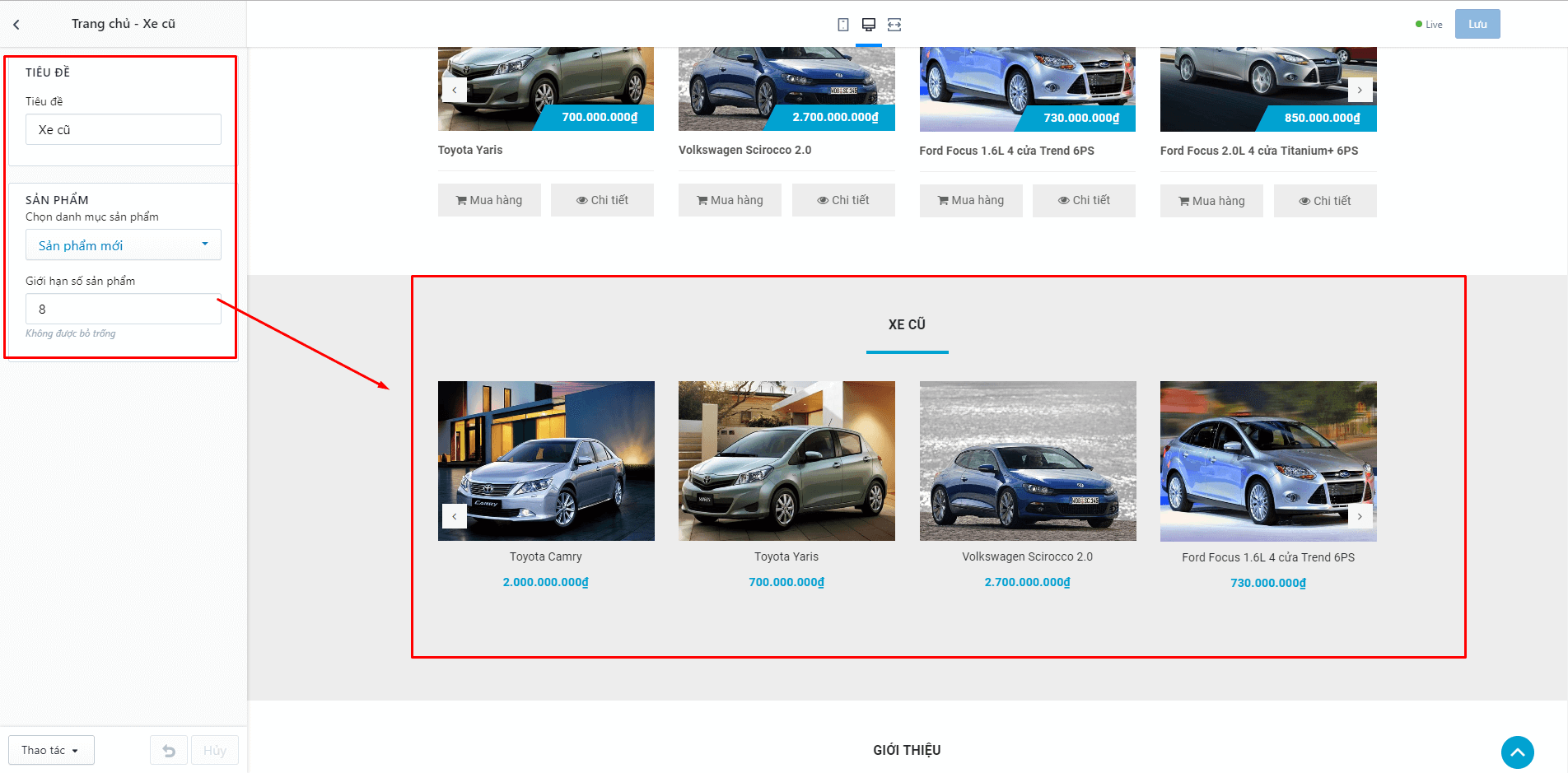Click the Trang chủ - Xe cũ panel title
The height and width of the screenshot is (773, 1568).
click(x=124, y=24)
